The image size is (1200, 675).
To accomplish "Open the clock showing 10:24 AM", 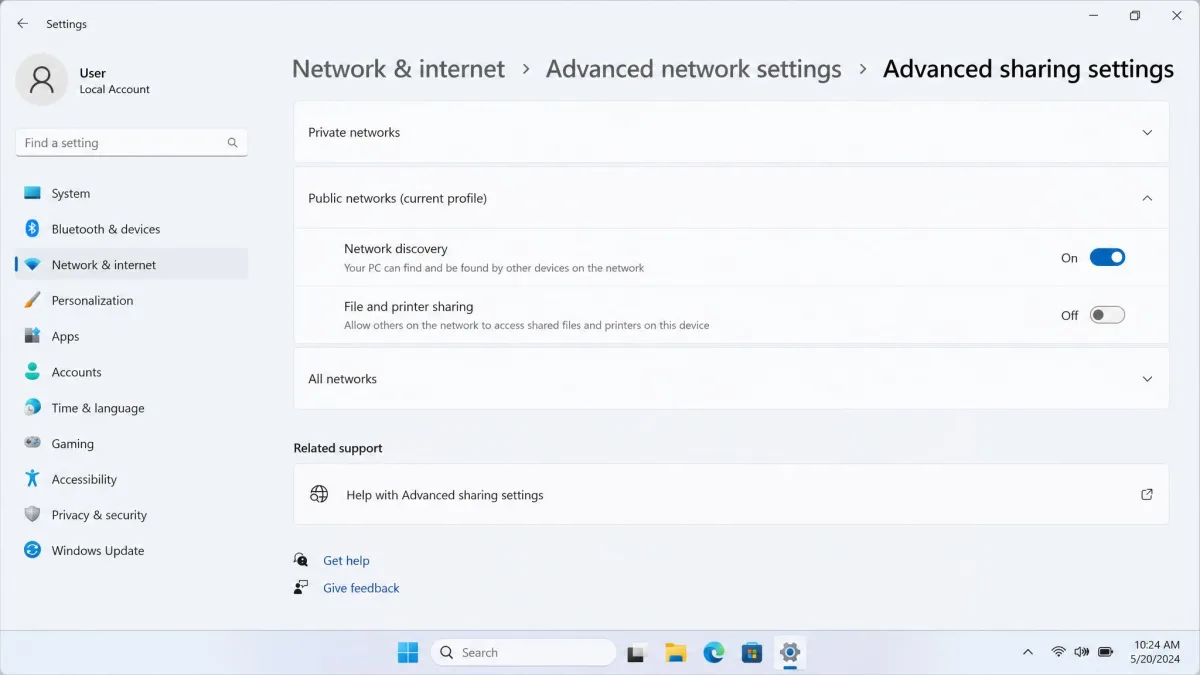I will [x=1157, y=652].
